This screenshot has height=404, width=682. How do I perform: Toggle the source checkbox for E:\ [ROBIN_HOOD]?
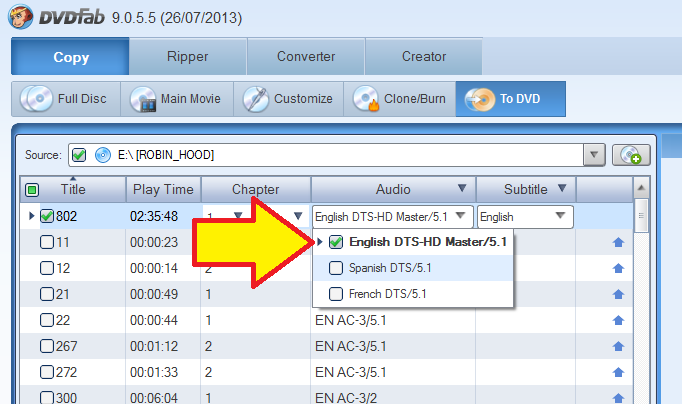point(79,155)
